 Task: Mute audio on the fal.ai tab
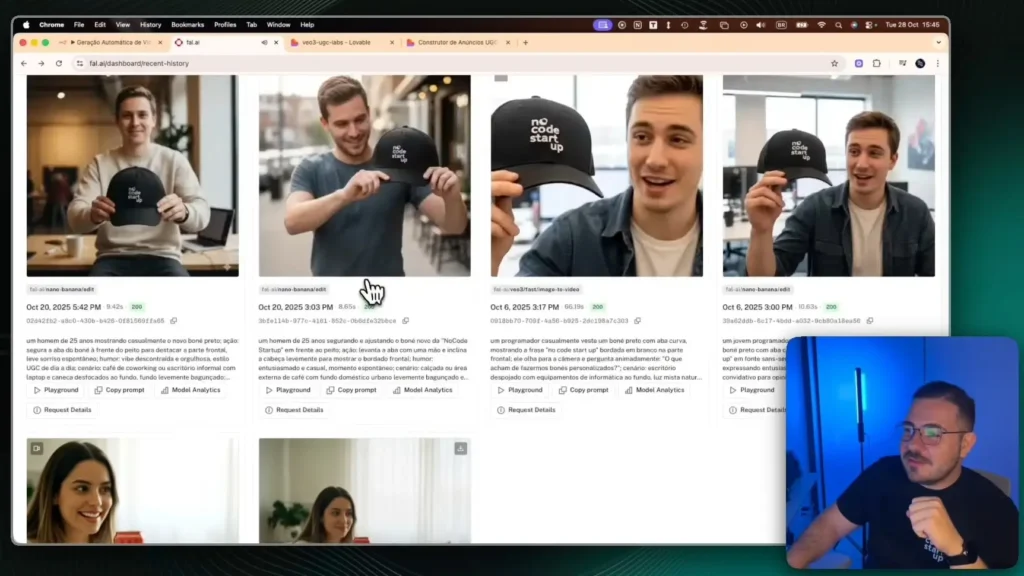pyautogui.click(x=264, y=42)
